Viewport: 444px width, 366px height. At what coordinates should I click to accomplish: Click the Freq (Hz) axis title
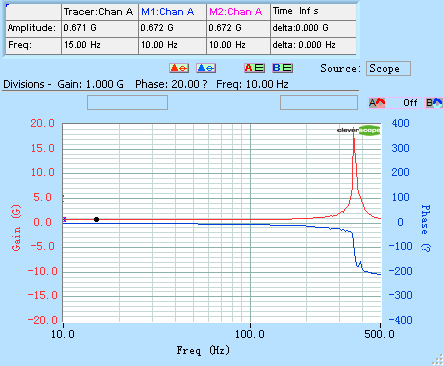tap(203, 350)
